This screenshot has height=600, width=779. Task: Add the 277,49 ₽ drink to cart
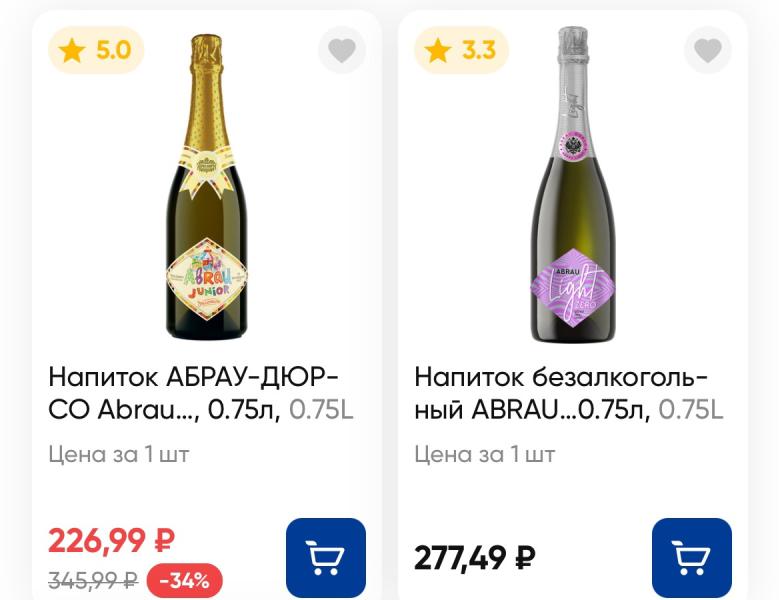(x=692, y=557)
